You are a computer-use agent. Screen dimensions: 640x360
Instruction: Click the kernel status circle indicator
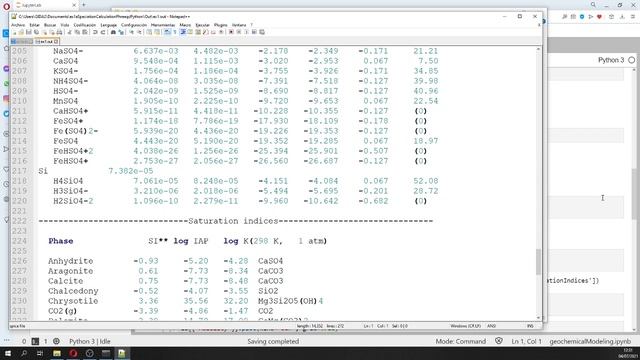[632, 60]
